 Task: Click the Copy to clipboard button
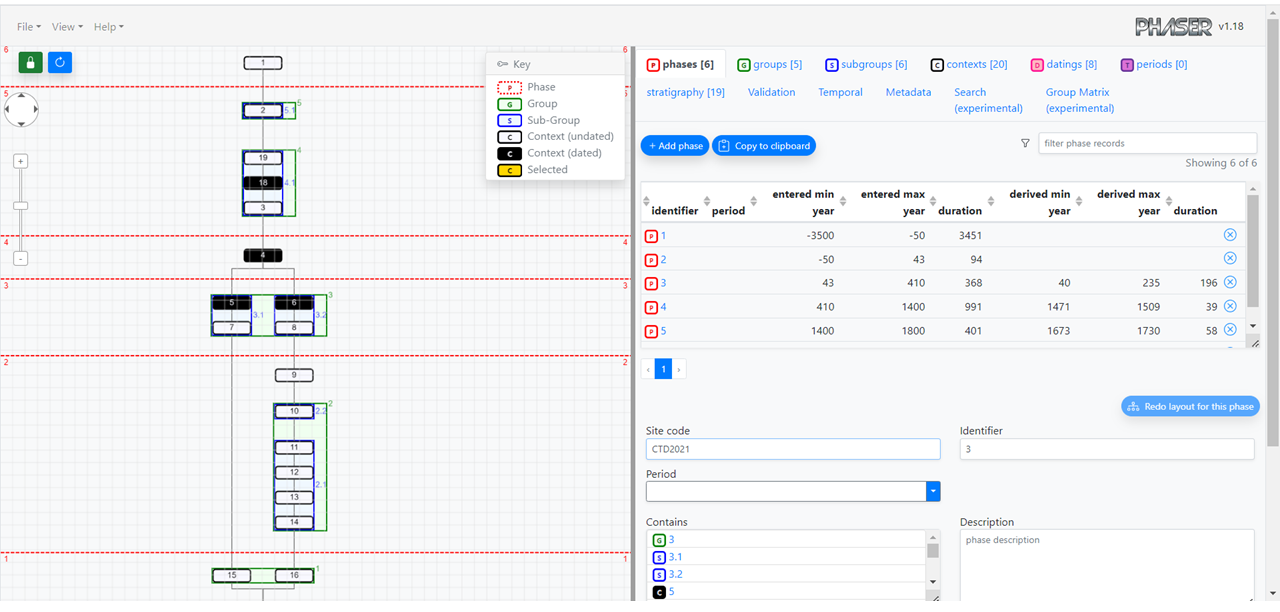point(764,146)
